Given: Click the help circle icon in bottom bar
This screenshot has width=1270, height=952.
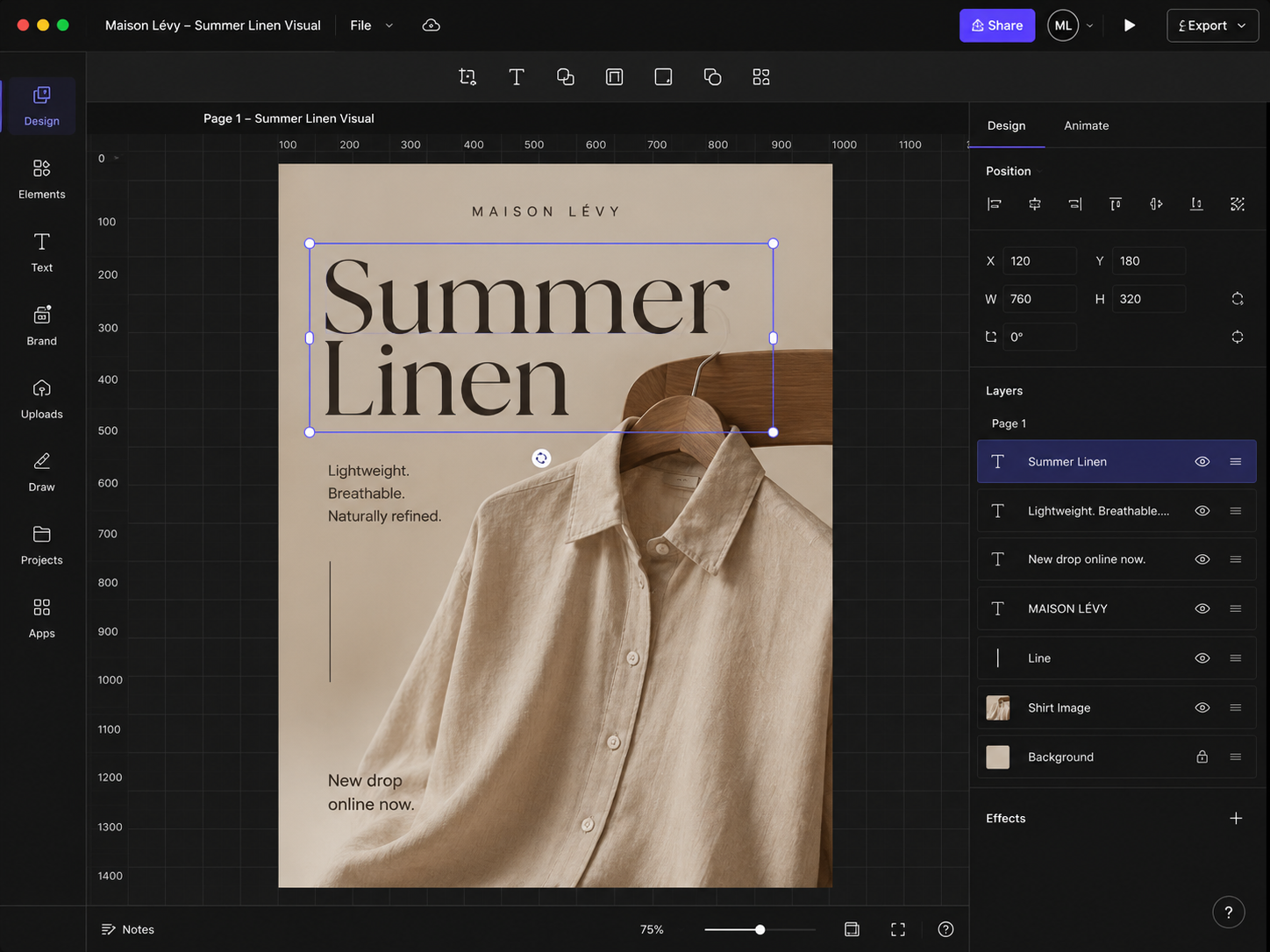Looking at the screenshot, I should click(945, 929).
